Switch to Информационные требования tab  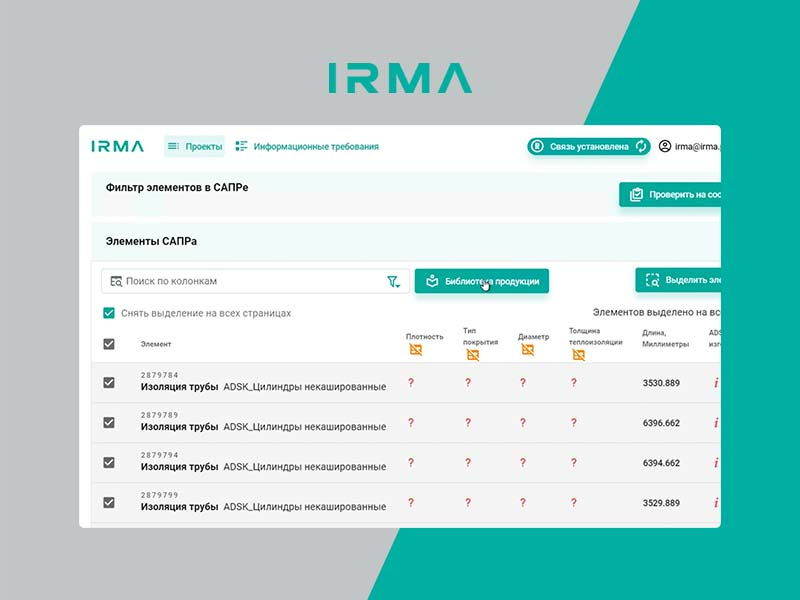pyautogui.click(x=306, y=146)
